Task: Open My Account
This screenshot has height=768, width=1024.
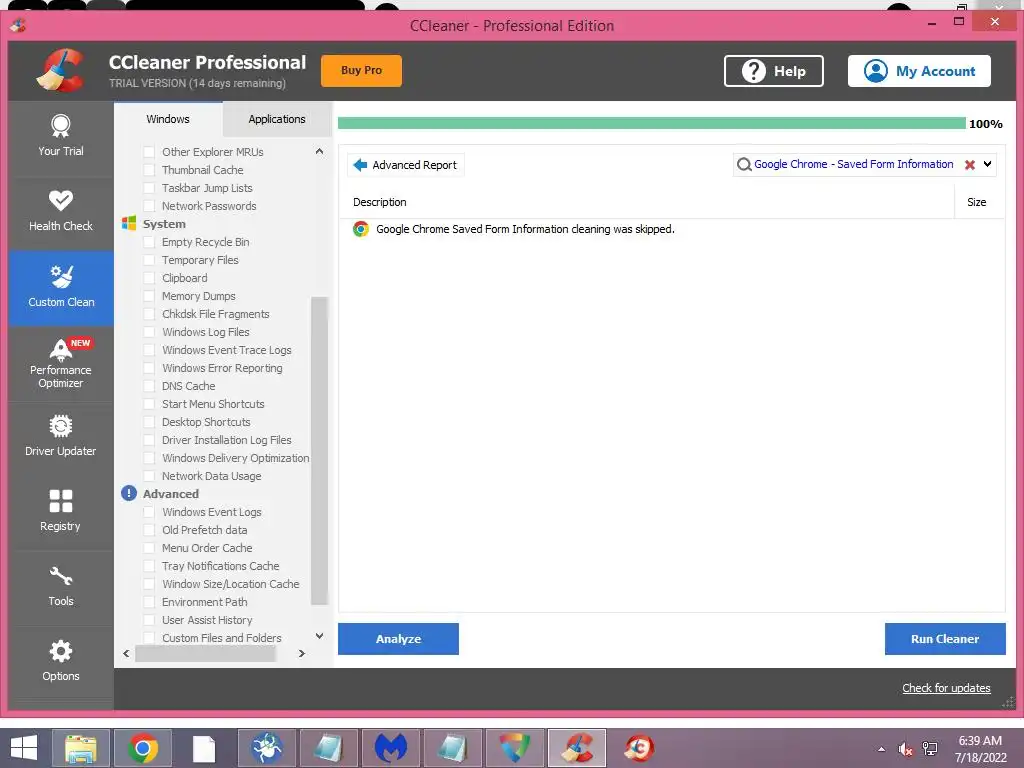Action: pos(919,71)
